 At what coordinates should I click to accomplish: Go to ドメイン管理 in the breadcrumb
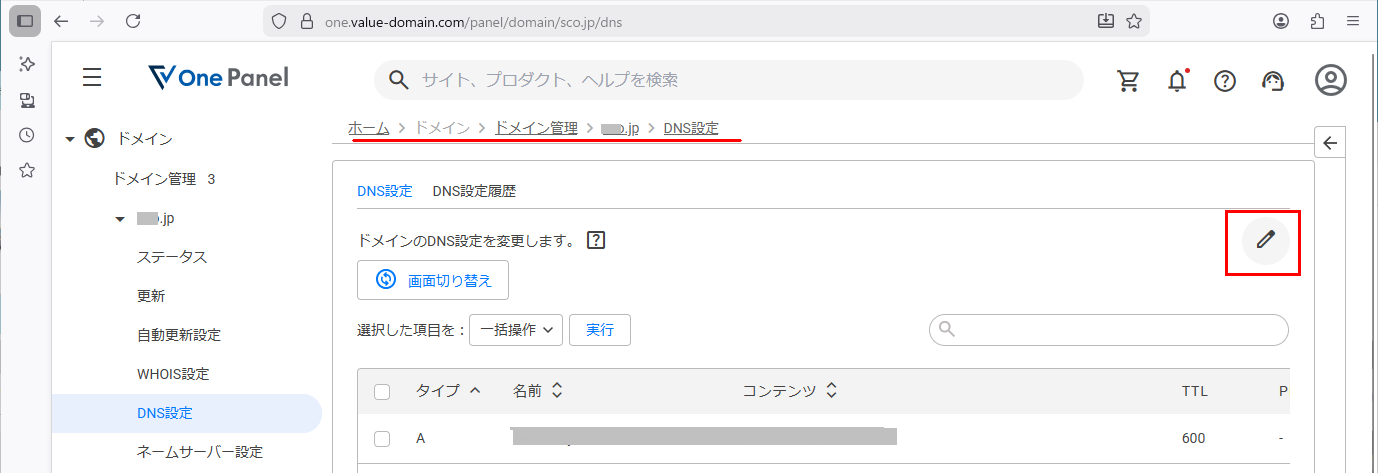(x=536, y=128)
